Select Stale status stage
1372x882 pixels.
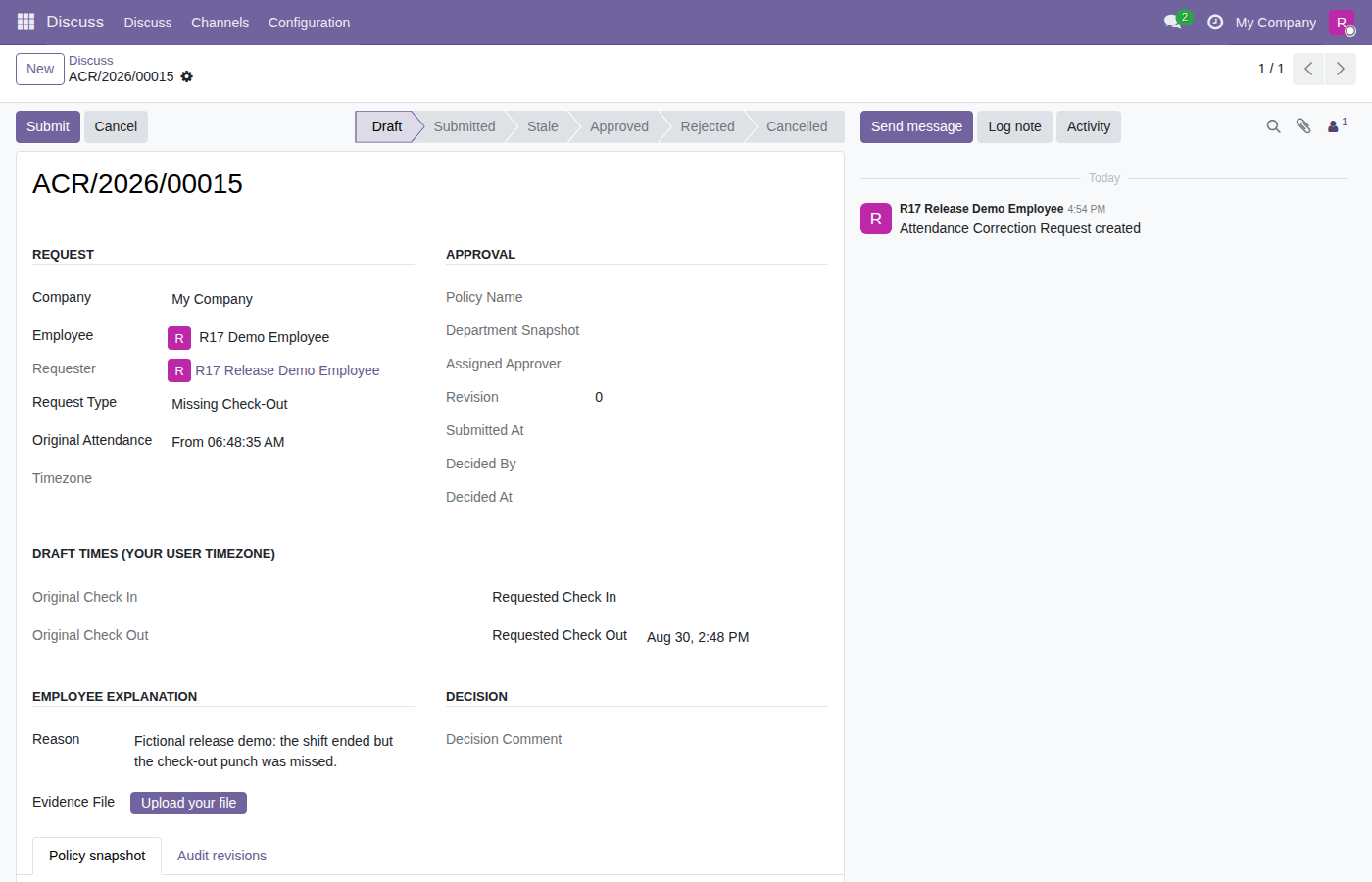pos(542,126)
